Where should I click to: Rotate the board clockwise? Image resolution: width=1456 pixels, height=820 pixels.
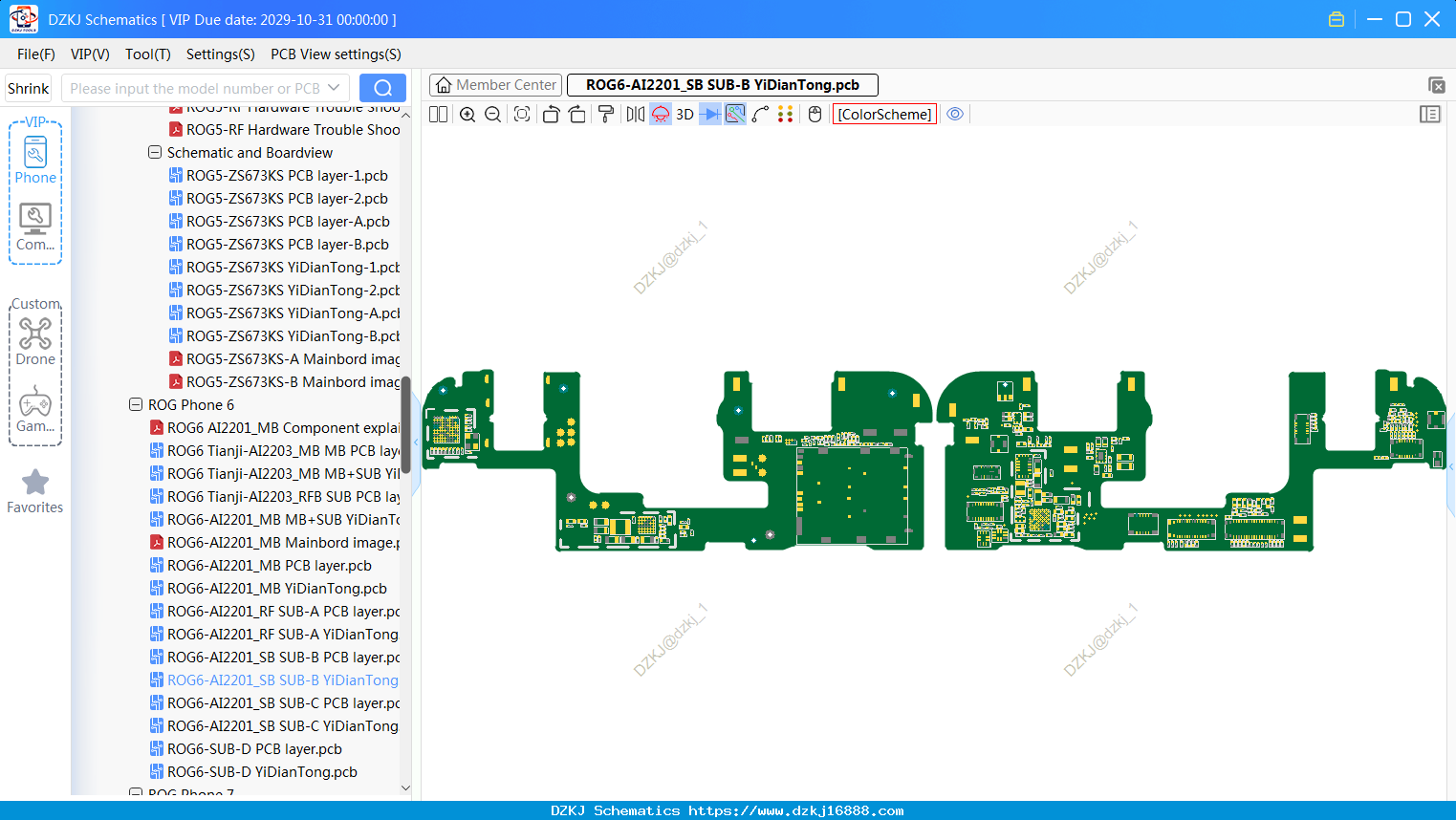tap(577, 114)
